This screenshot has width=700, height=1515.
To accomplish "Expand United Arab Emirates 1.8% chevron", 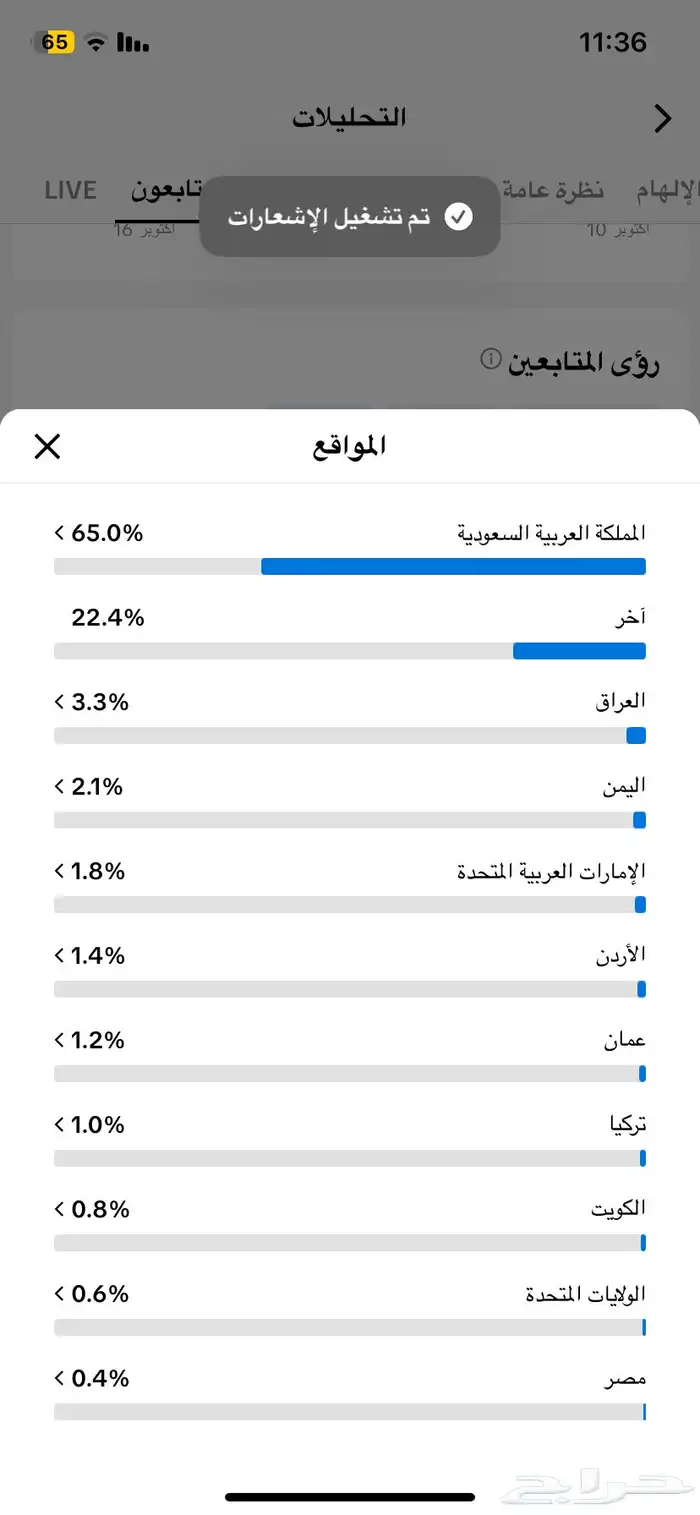I will pyautogui.click(x=59, y=871).
